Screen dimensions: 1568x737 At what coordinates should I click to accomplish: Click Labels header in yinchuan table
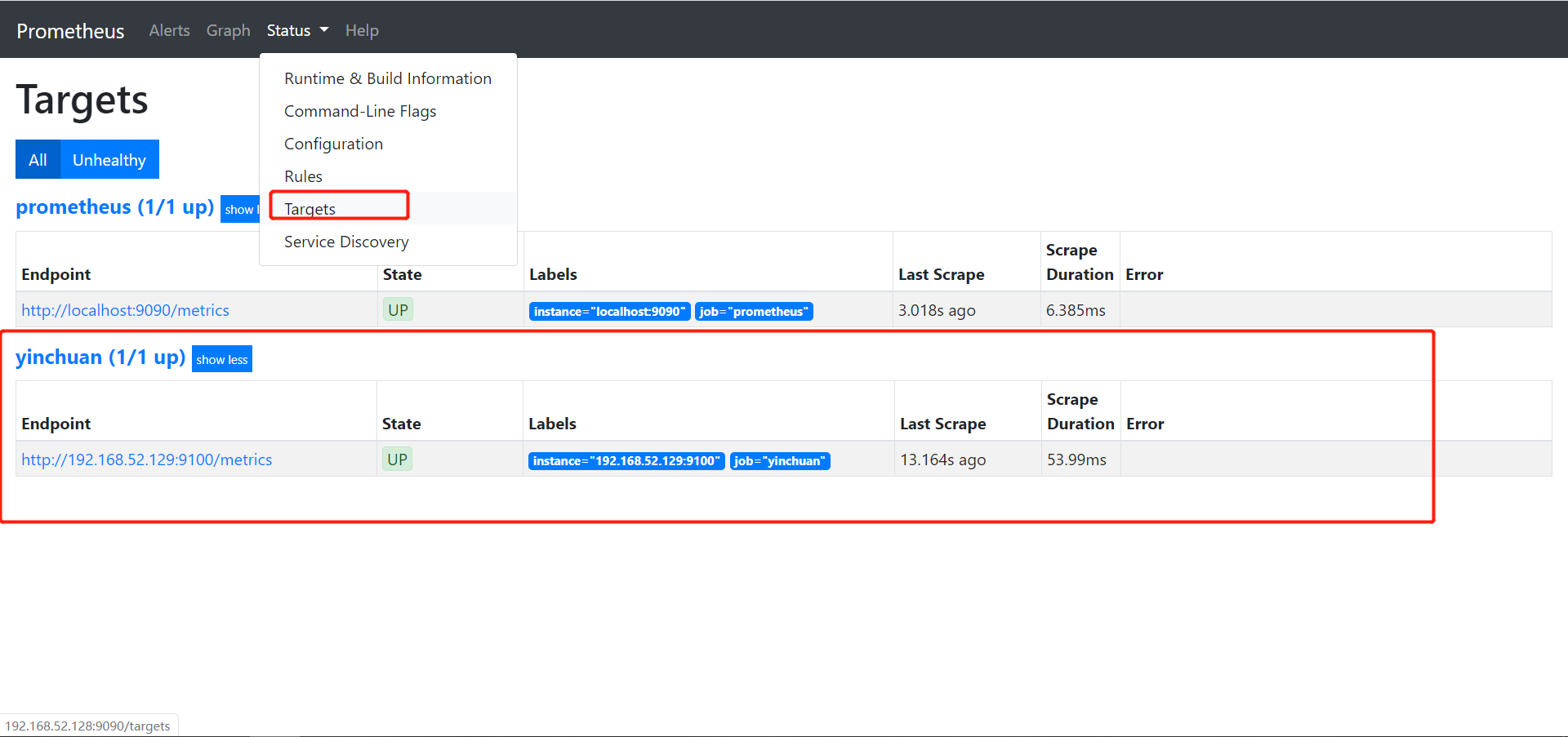click(x=552, y=424)
